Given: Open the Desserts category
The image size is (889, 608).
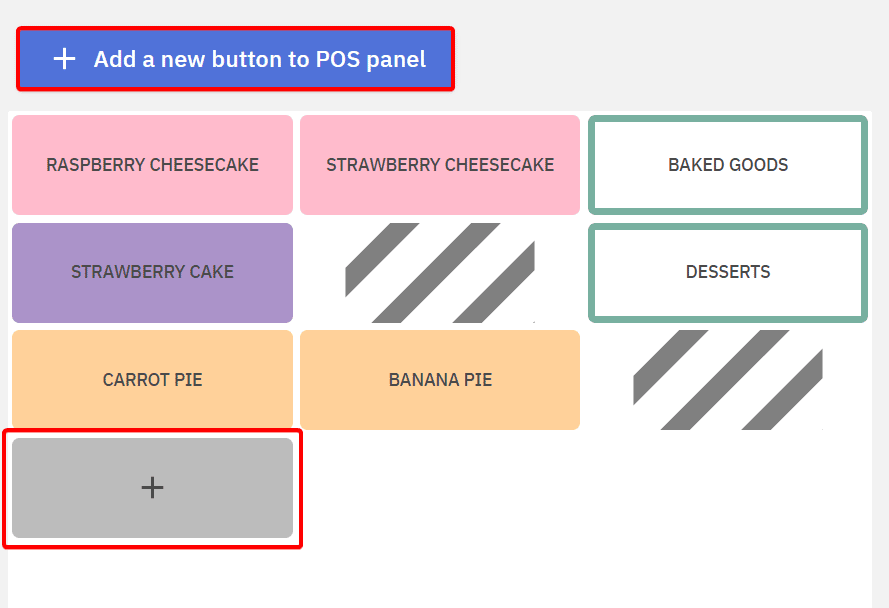Looking at the screenshot, I should coord(727,272).
